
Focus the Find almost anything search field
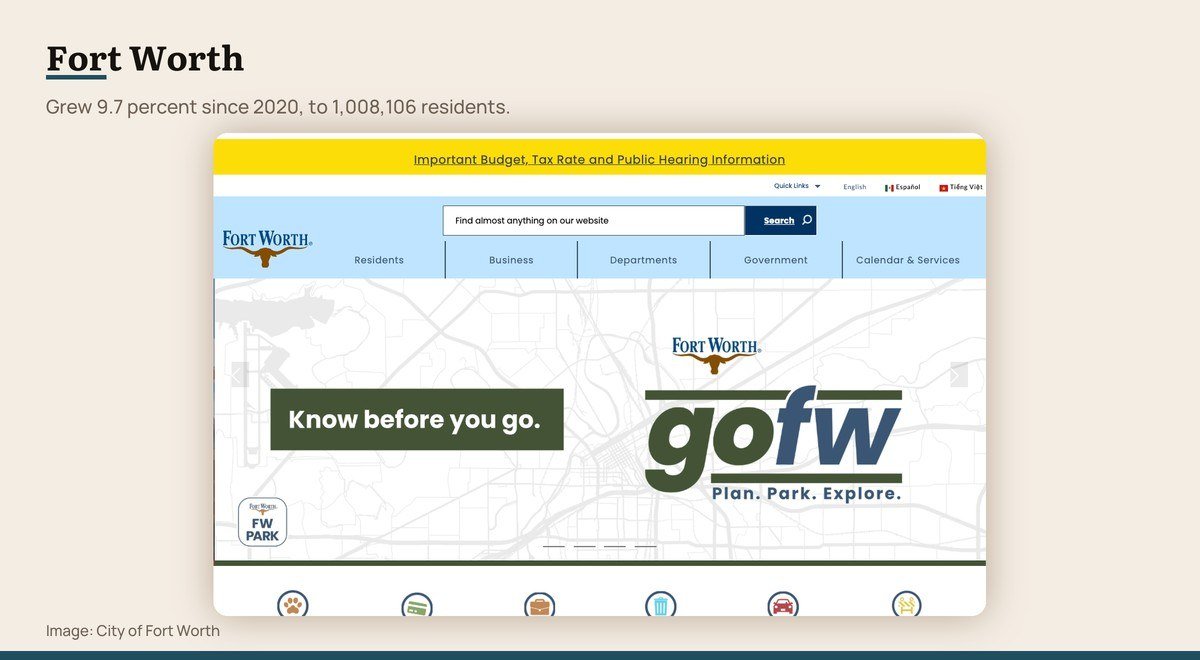(x=594, y=220)
